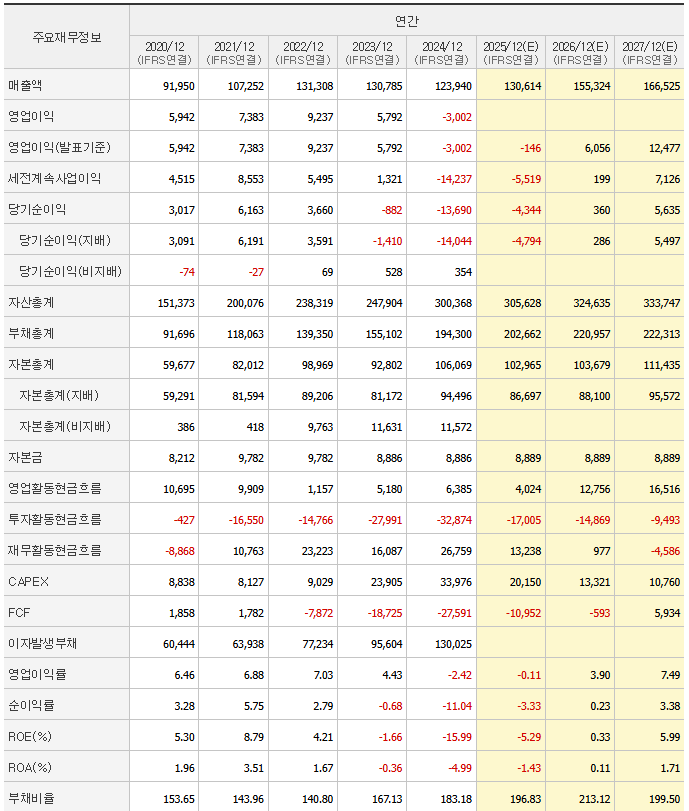Select the FCF row label
The height and width of the screenshot is (811, 689).
[19, 613]
